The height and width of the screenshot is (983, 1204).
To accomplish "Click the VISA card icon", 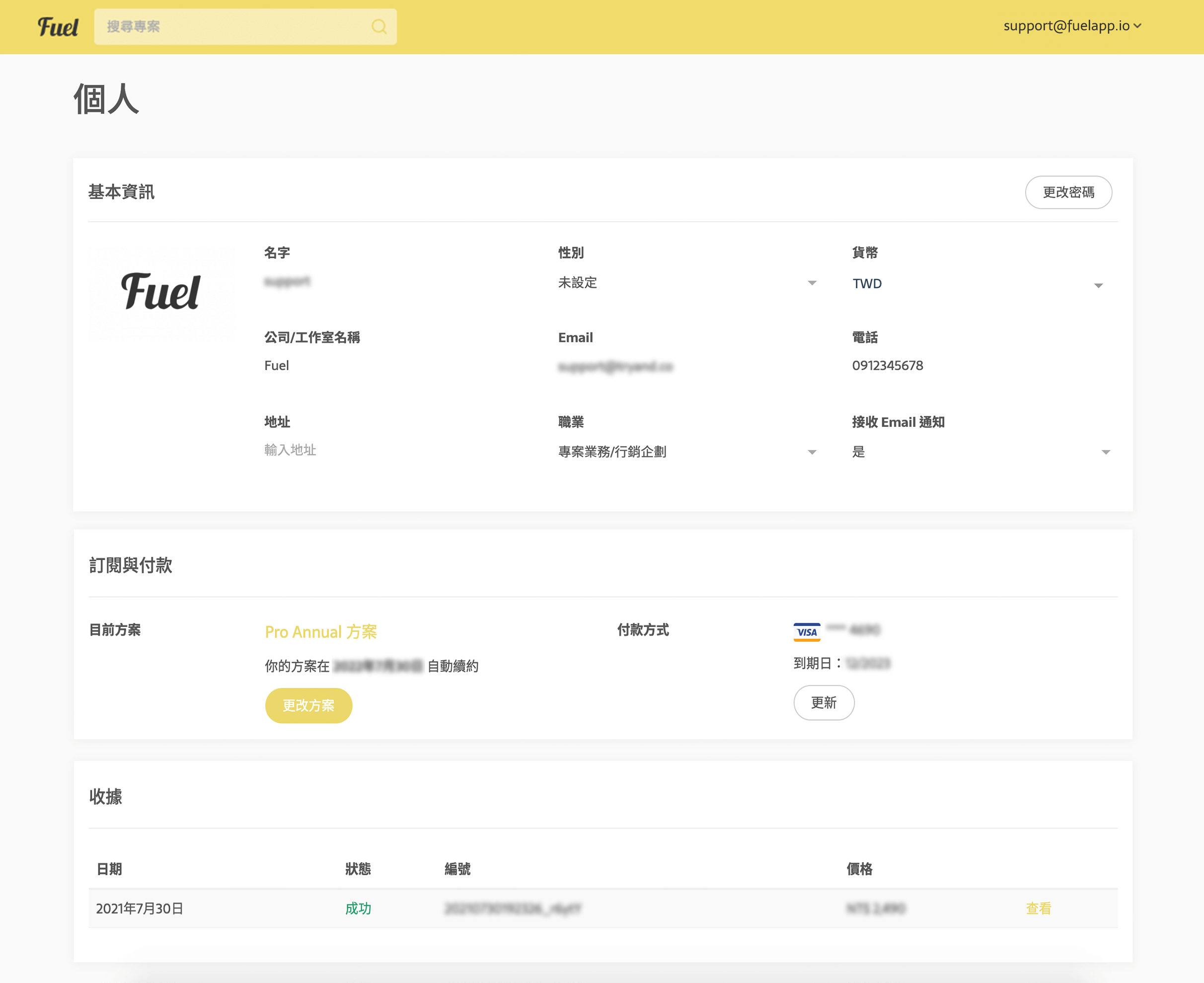I will click(x=807, y=632).
